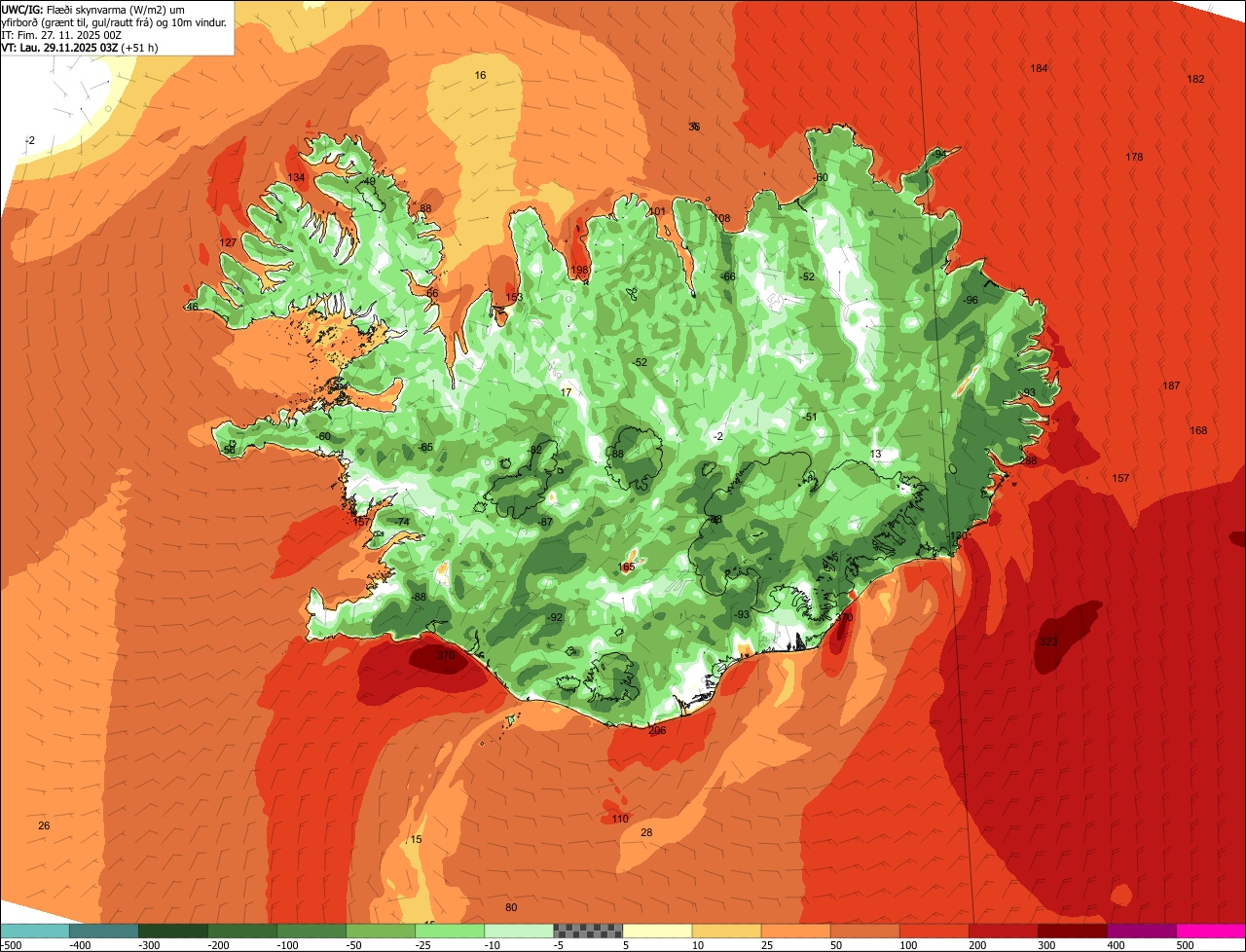Click the purple 400 to 500 swatch

[1140, 931]
